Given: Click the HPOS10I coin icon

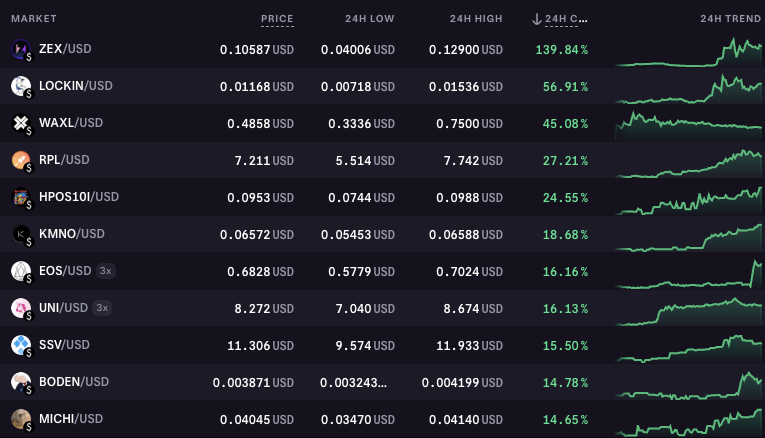Looking at the screenshot, I should pos(21,198).
